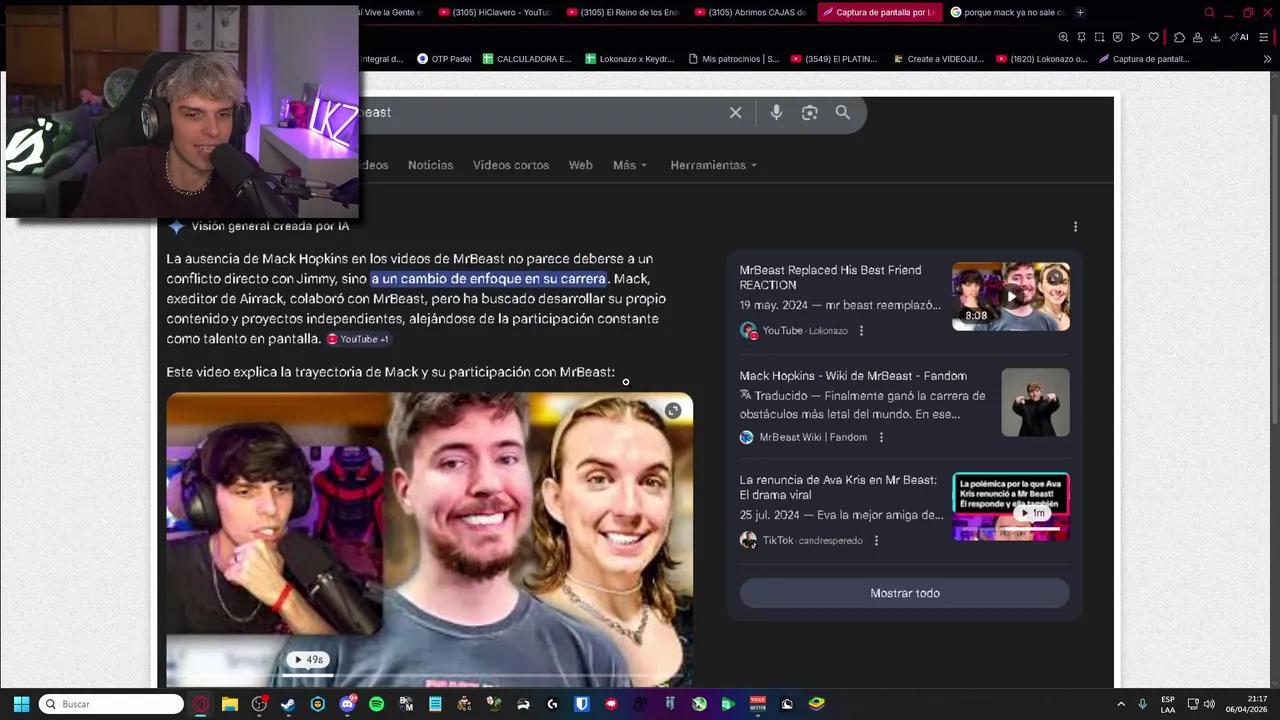Switch to Captura de pantalla tab
This screenshot has width=1280, height=720.
click(x=879, y=12)
